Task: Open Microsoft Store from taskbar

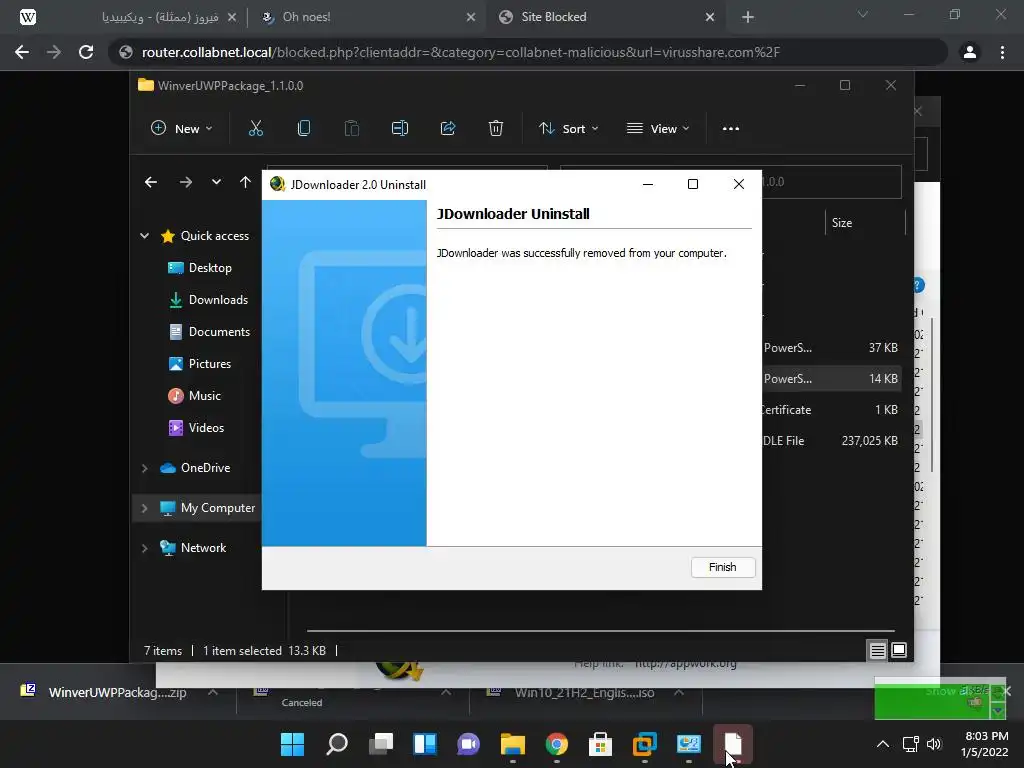Action: click(x=600, y=744)
